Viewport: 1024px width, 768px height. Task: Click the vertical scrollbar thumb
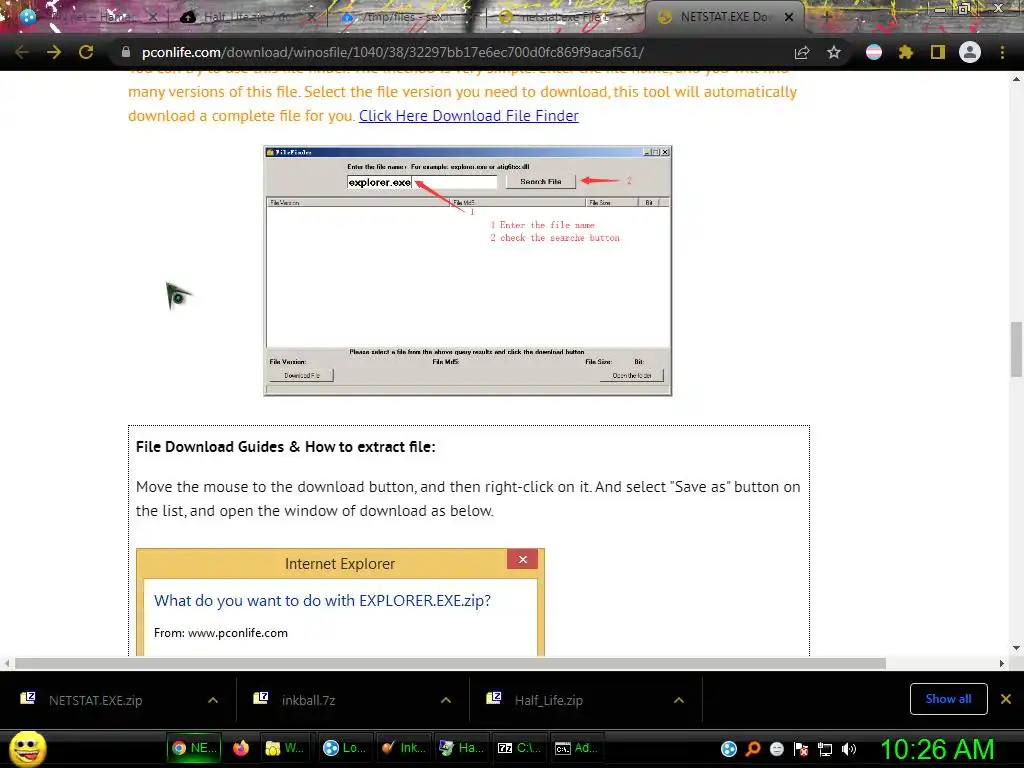pos(1016,349)
